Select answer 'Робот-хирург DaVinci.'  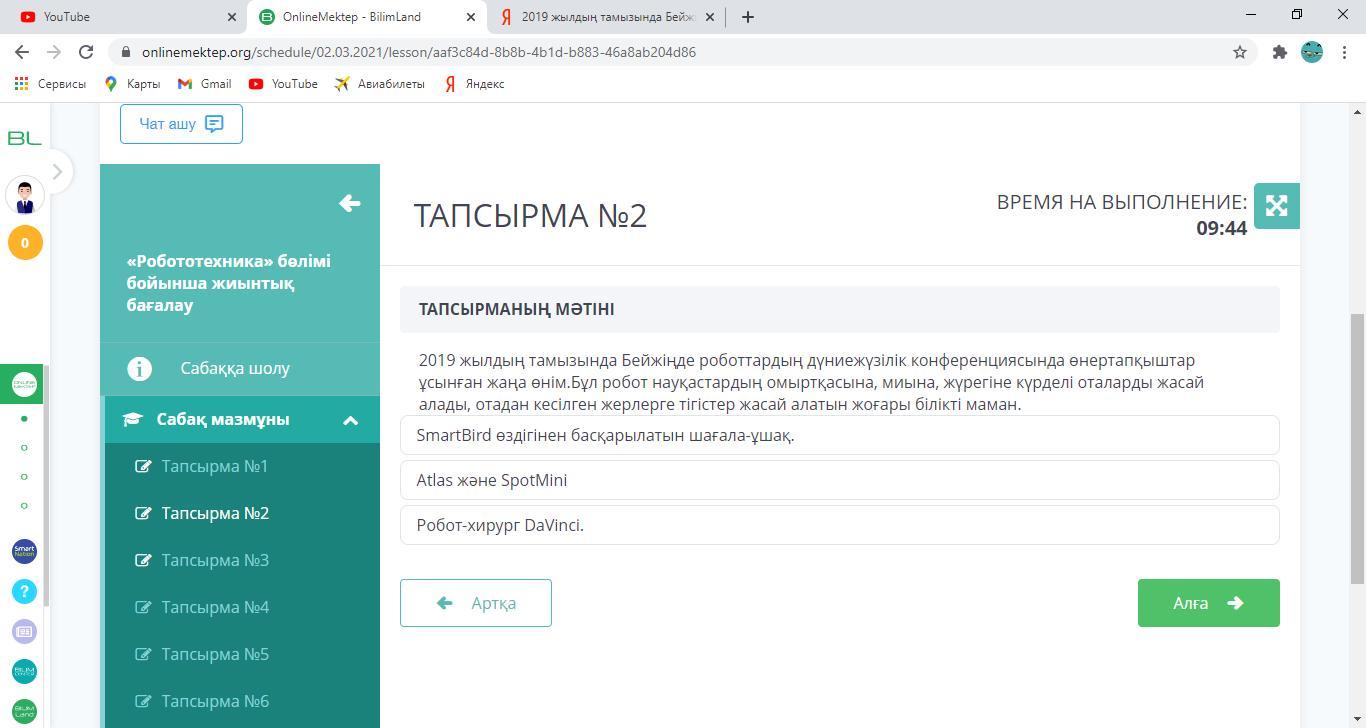tap(839, 525)
